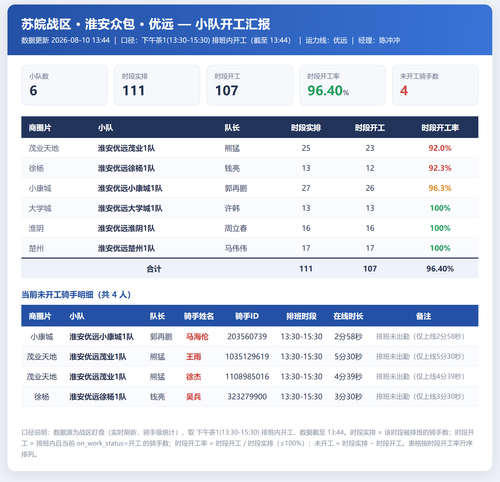The width and height of the screenshot is (500, 482).
Task: Click the '排班时段' column header
Action: [x=301, y=316]
